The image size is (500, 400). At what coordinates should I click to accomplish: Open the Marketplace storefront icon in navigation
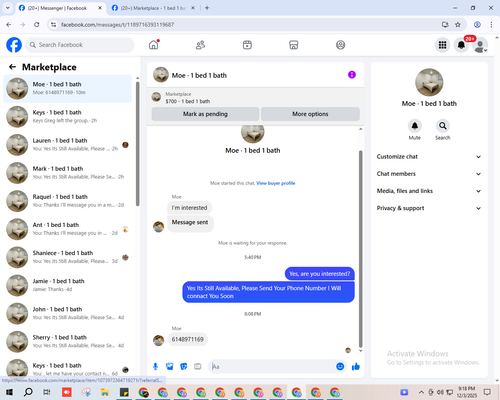click(x=294, y=45)
